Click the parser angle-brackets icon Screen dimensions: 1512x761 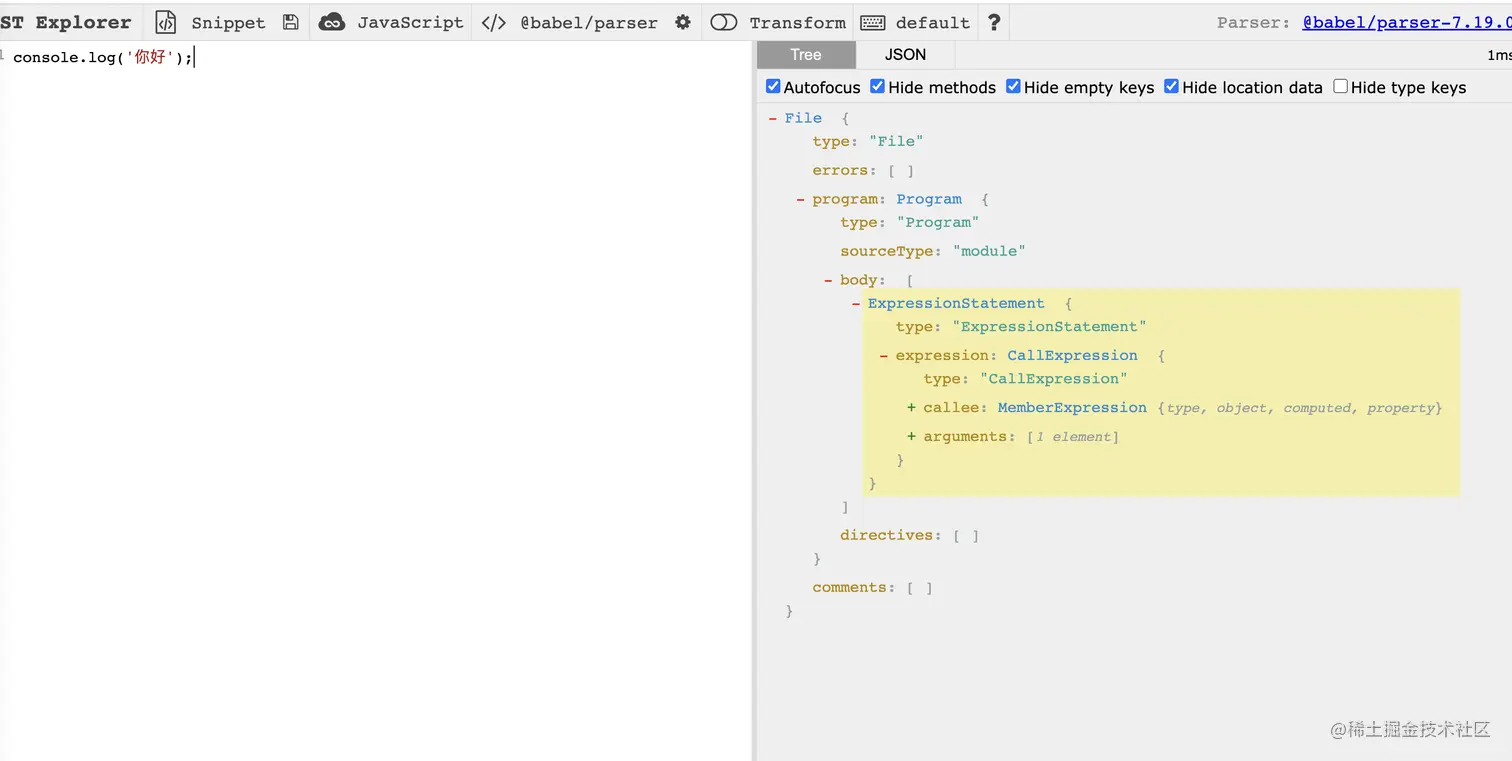[x=494, y=22]
